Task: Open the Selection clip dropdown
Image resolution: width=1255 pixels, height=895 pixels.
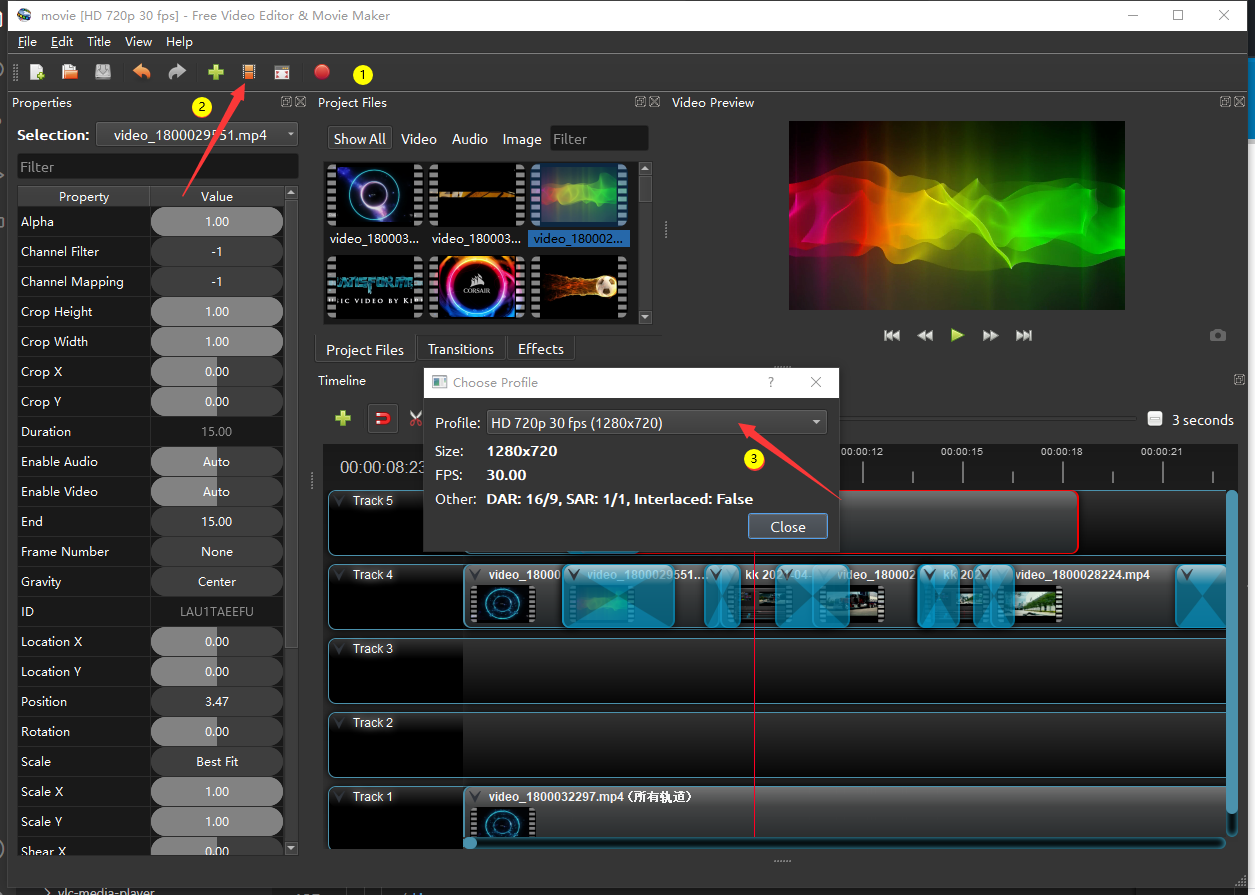Action: coord(197,135)
